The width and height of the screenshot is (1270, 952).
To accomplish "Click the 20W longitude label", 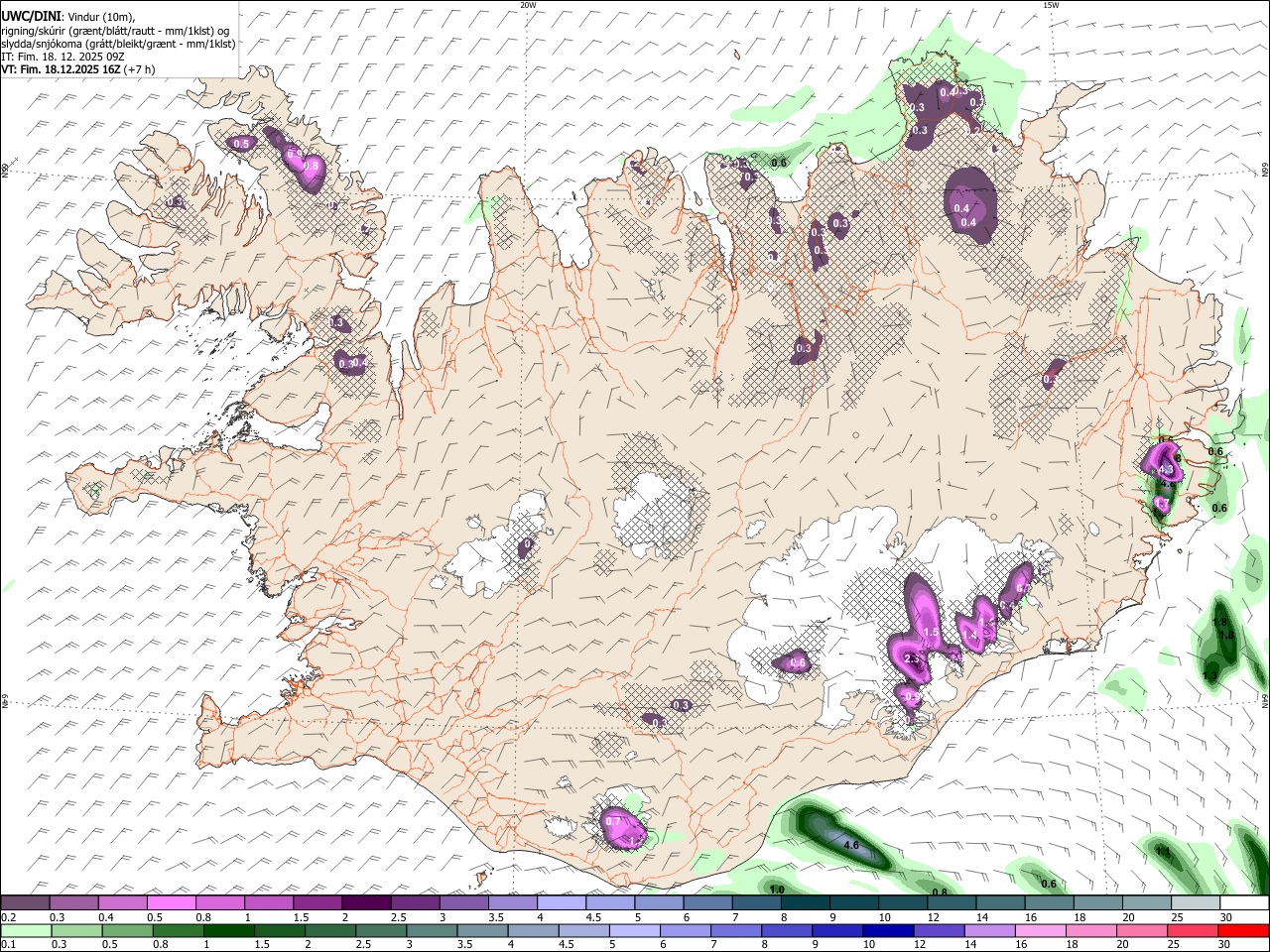I will coord(528,5).
